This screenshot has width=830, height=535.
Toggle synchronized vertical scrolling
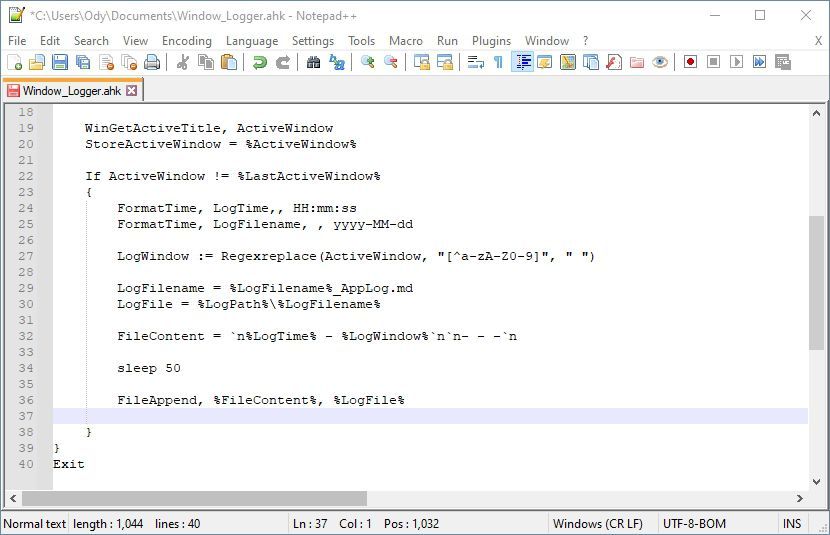[x=421, y=62]
